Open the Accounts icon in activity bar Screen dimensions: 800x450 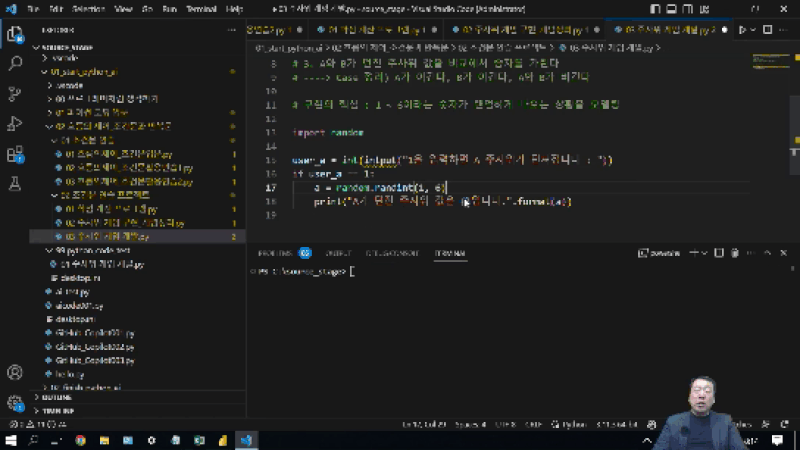(x=15, y=373)
